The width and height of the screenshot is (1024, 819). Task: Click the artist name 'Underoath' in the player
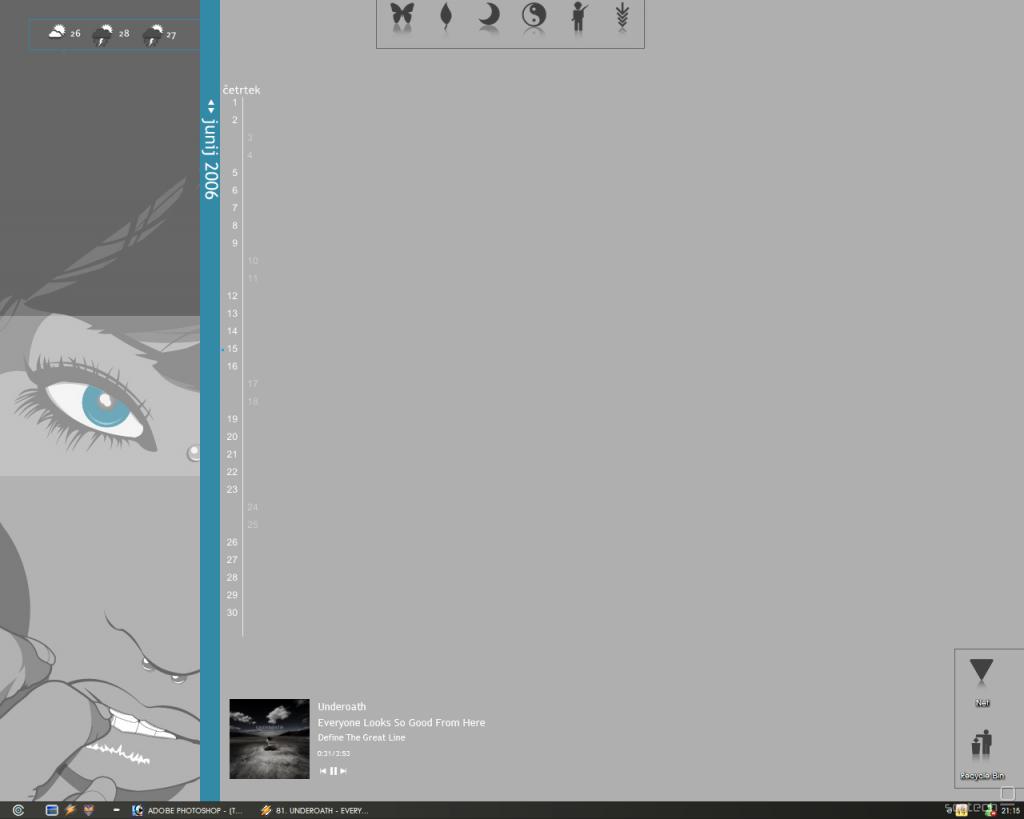click(x=342, y=707)
